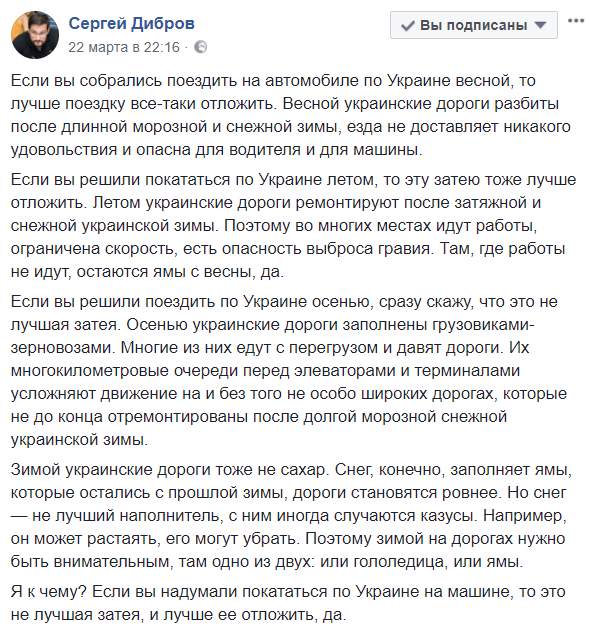Click the checkmark icon in Вы подписаны
This screenshot has width=591, height=638.
click(407, 26)
